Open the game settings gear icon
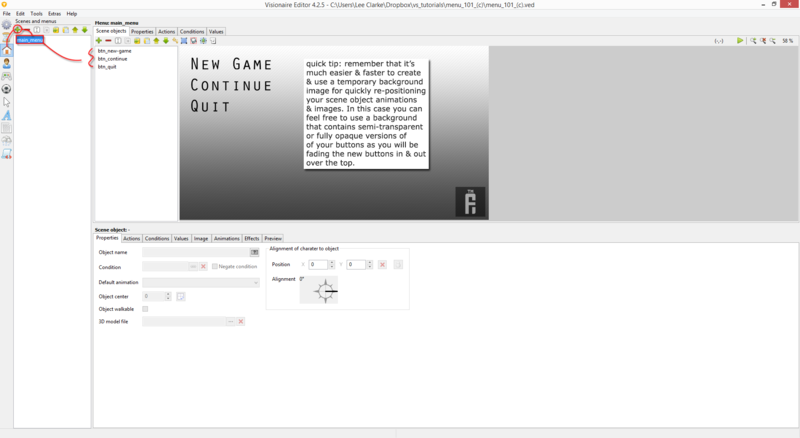Image resolution: width=800 pixels, height=438 pixels. 7,24
